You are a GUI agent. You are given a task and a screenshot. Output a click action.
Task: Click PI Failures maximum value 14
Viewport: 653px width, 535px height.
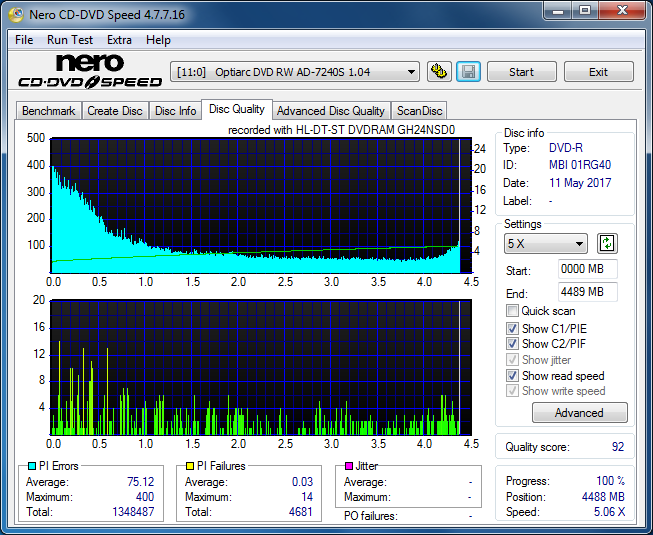pyautogui.click(x=307, y=497)
